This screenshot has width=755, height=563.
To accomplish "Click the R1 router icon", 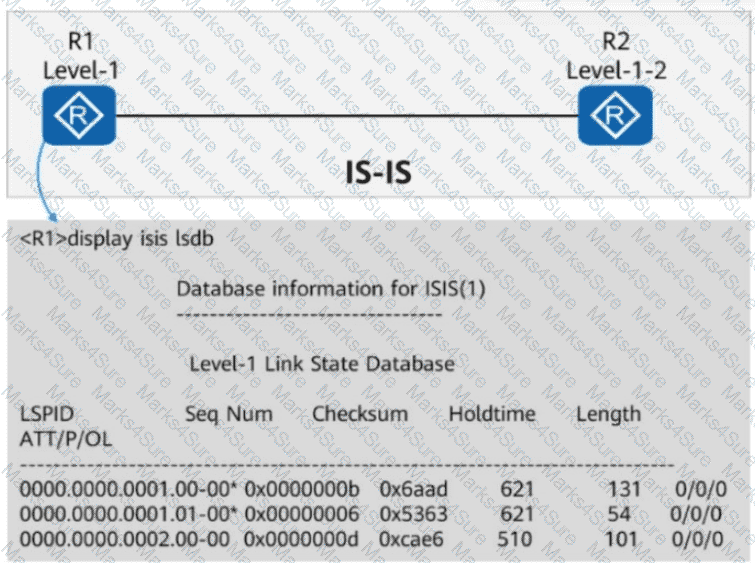I will (79, 115).
